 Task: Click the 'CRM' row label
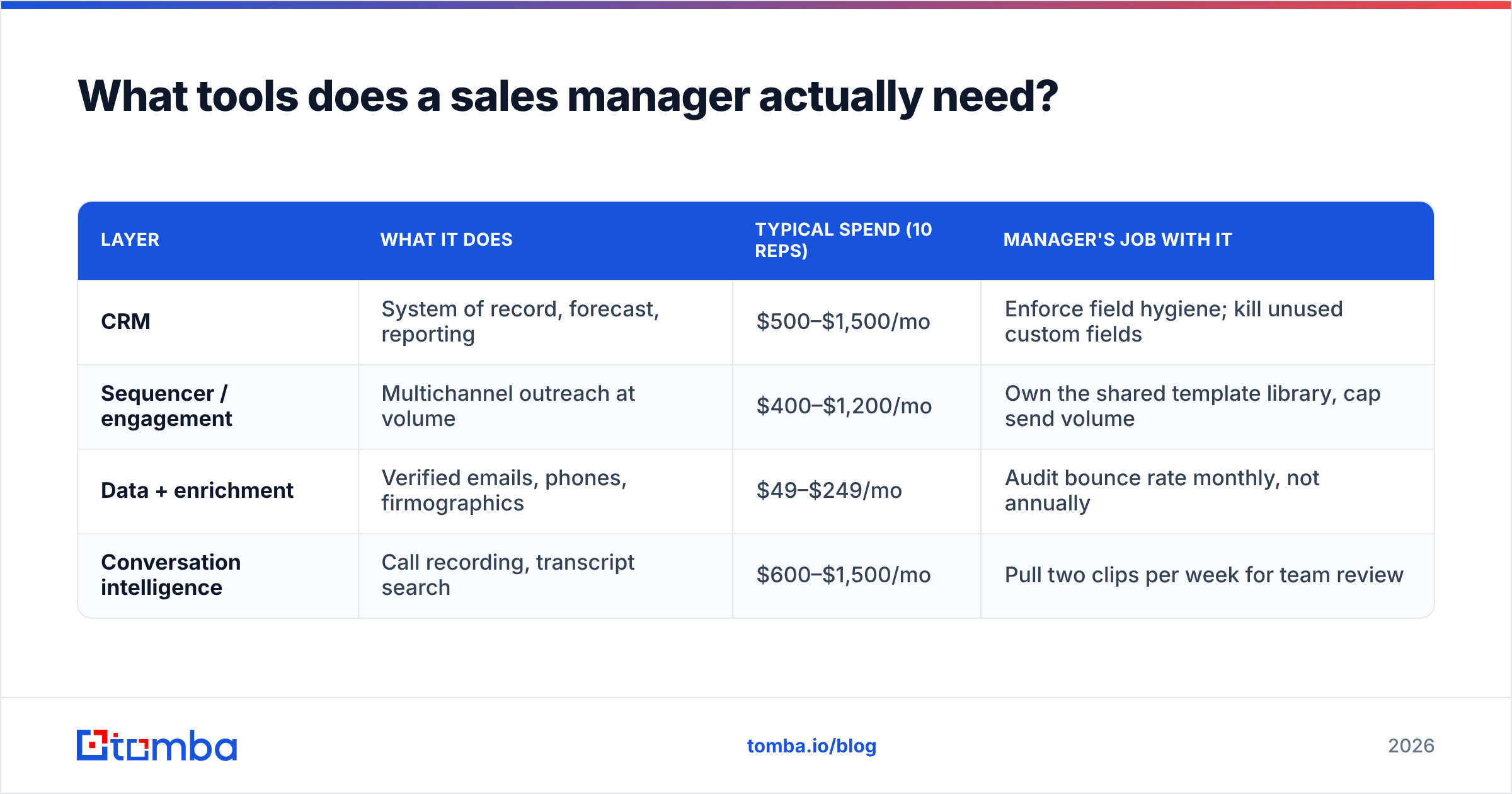(x=125, y=321)
